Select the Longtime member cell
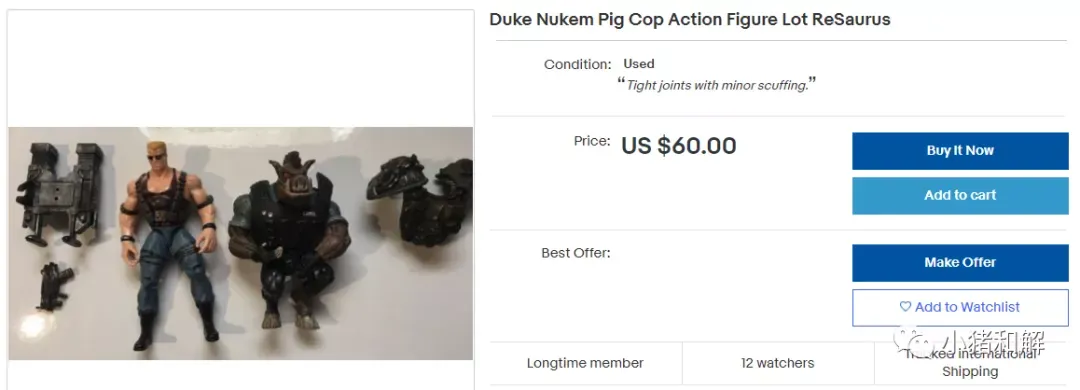 (585, 363)
